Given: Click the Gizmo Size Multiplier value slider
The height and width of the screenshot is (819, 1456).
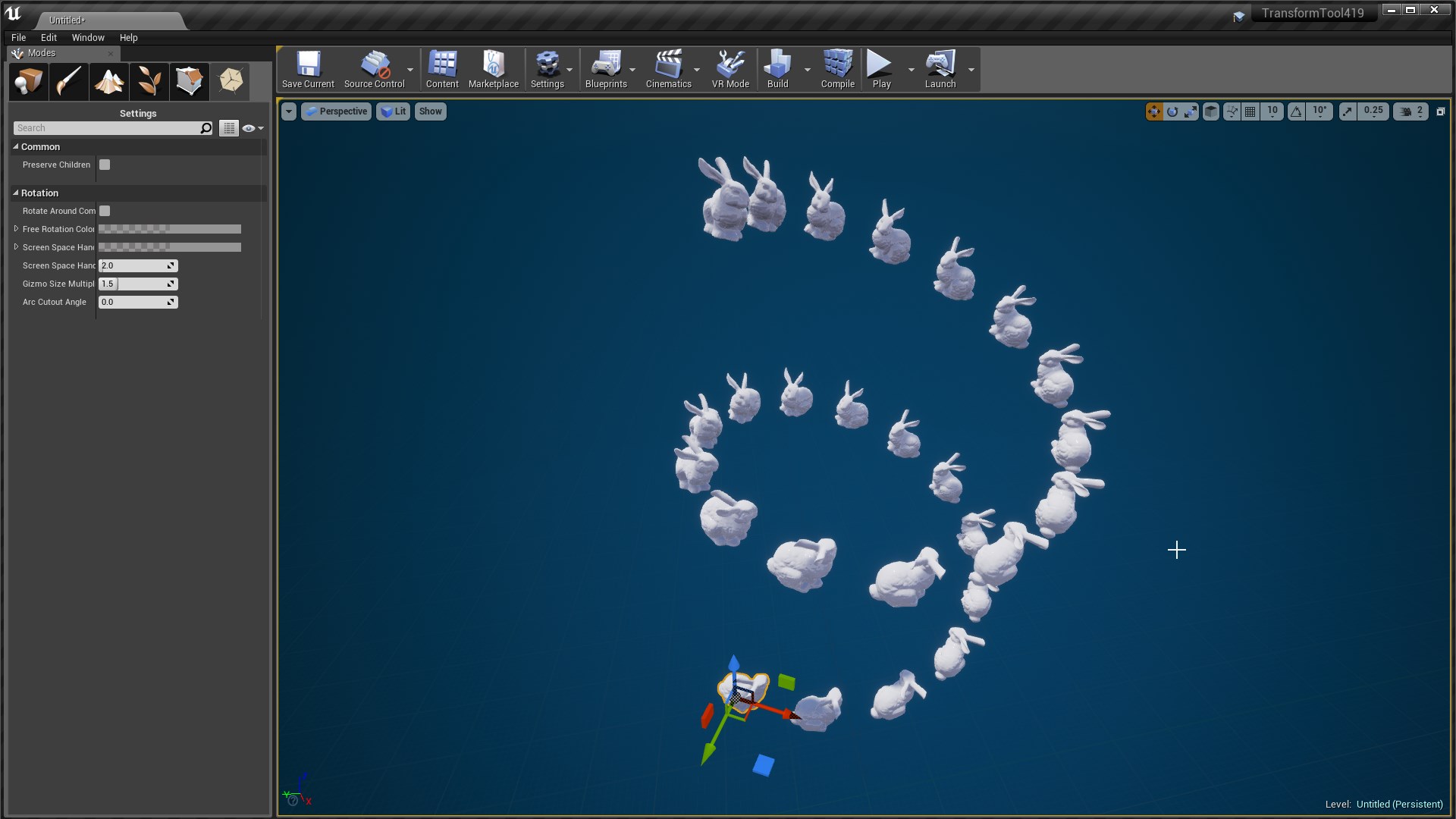Looking at the screenshot, I should pos(138,284).
